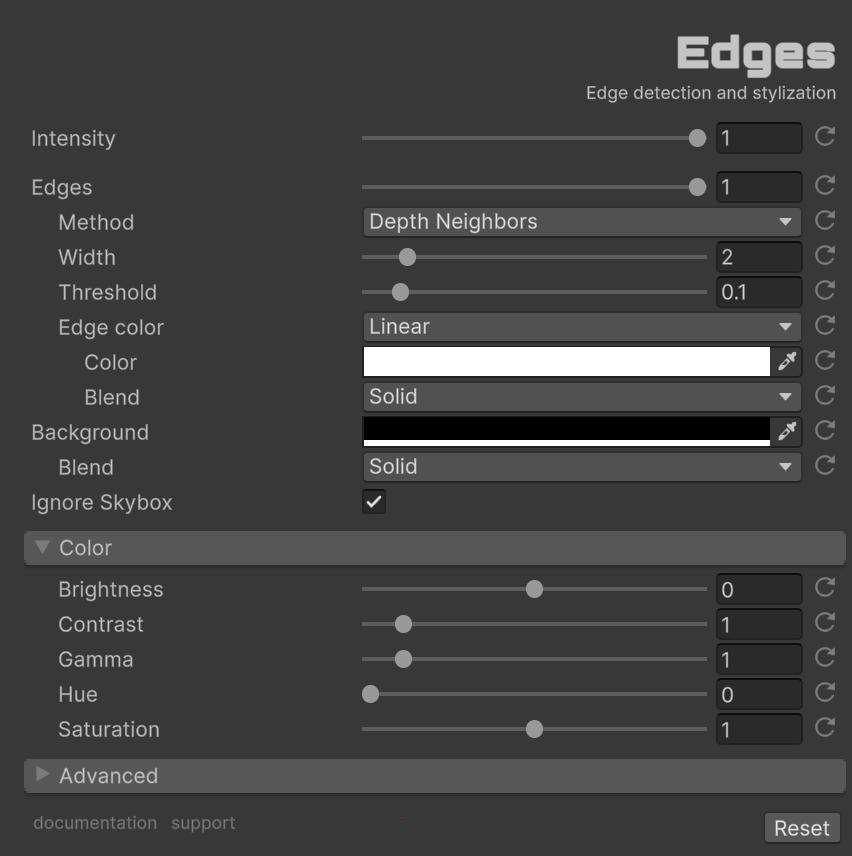Image resolution: width=852 pixels, height=856 pixels.
Task: Open the support link
Action: coord(203,823)
